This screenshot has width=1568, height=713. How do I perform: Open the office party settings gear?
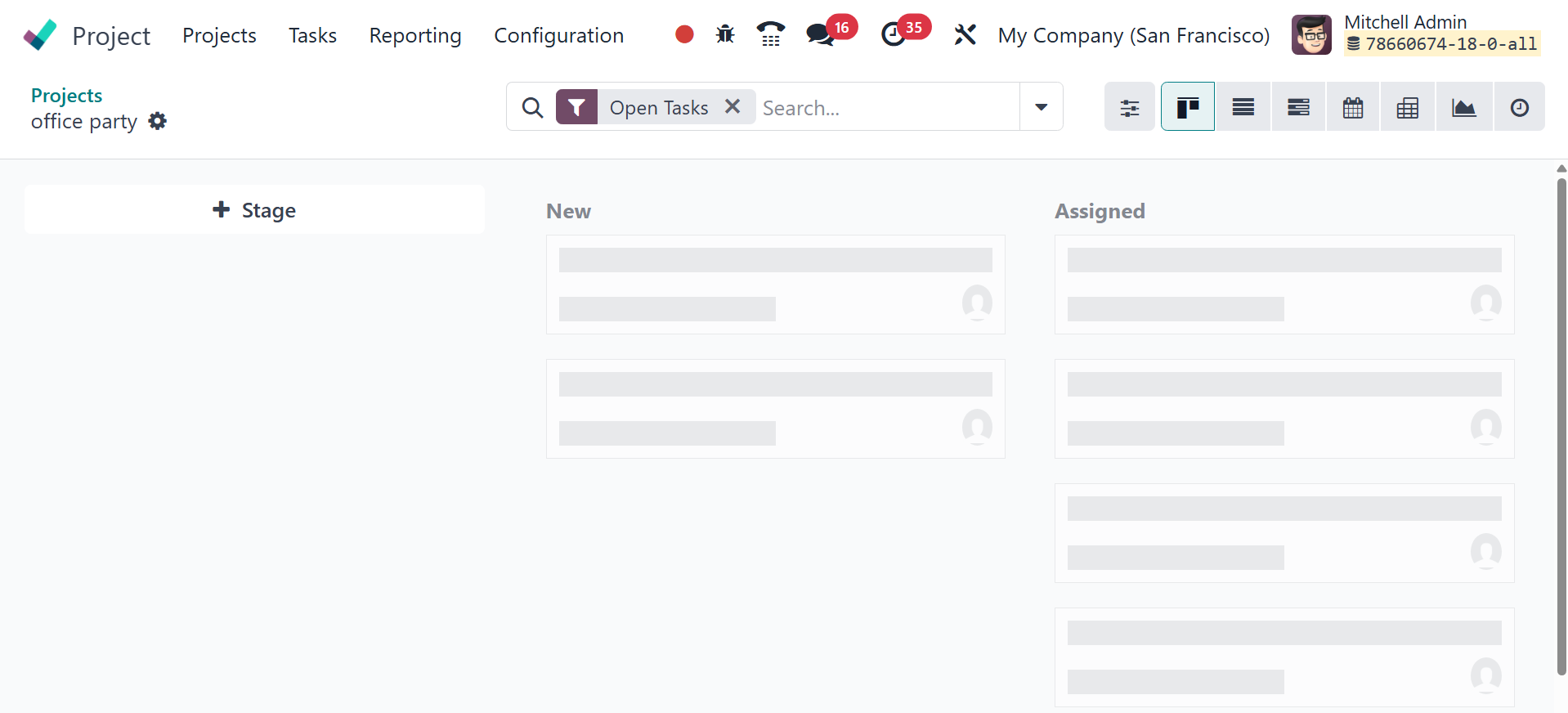(158, 121)
